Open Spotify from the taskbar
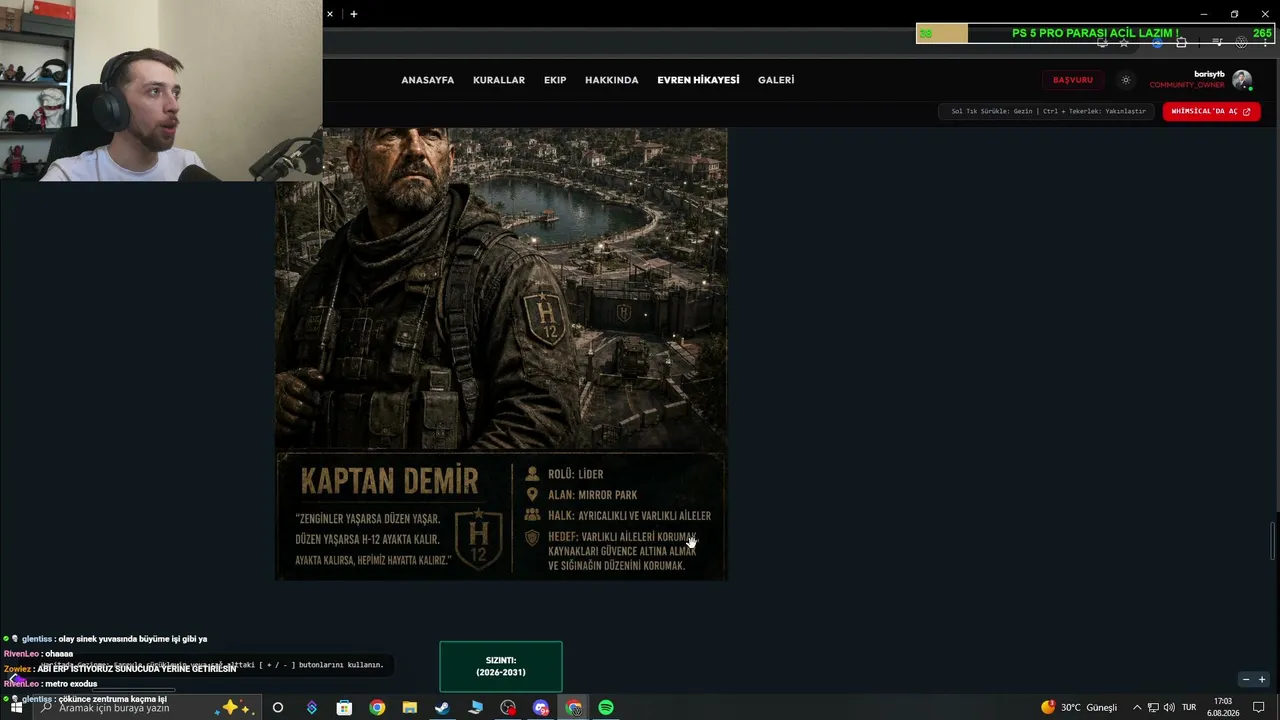Viewport: 1280px width, 720px height. click(x=606, y=707)
